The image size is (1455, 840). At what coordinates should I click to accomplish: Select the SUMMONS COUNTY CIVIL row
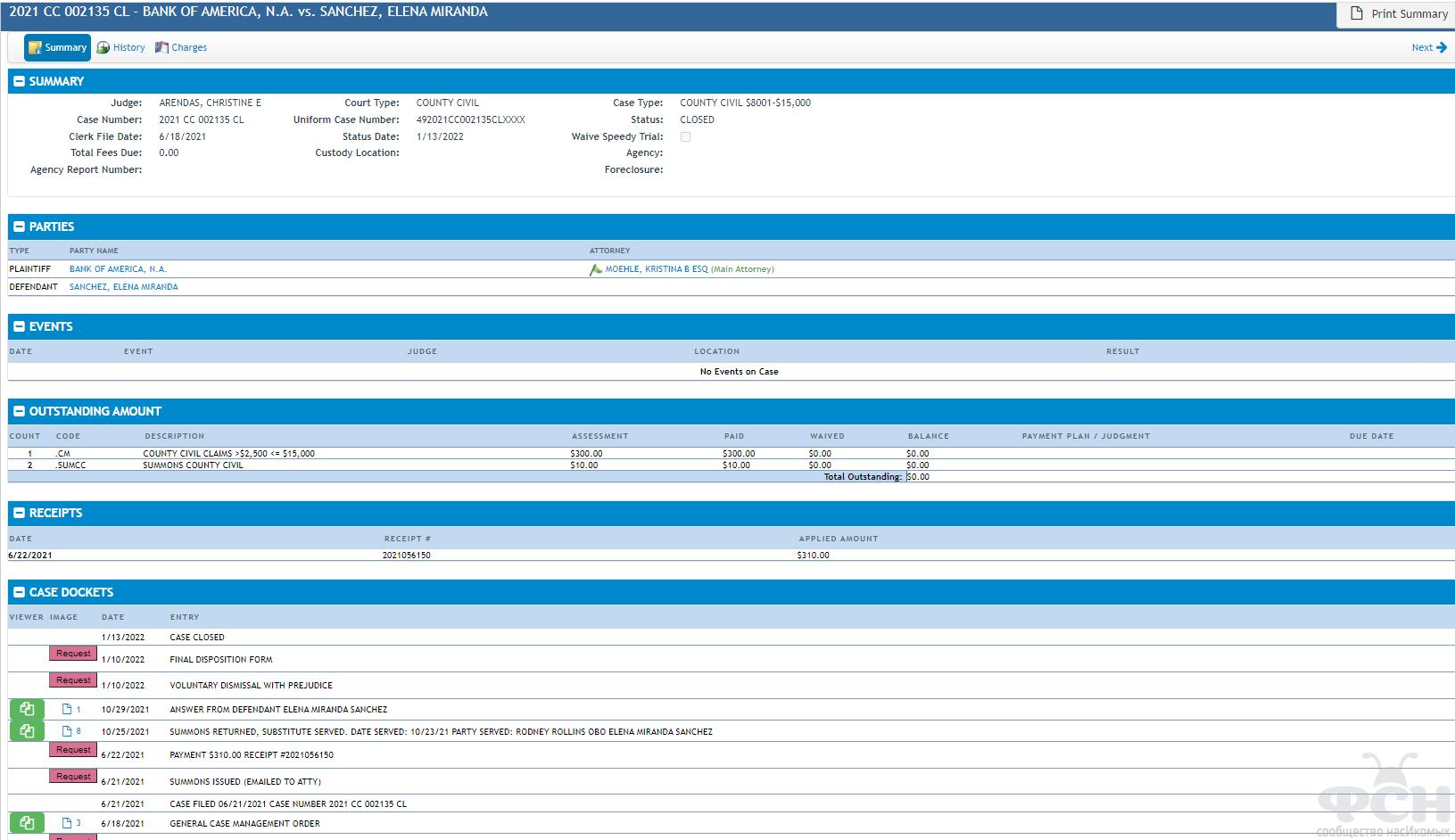coord(193,465)
